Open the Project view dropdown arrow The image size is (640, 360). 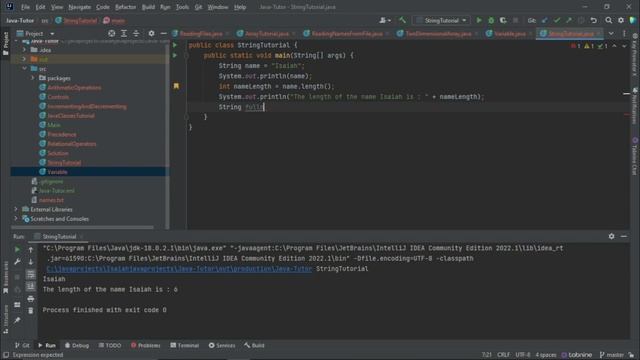[x=52, y=33]
